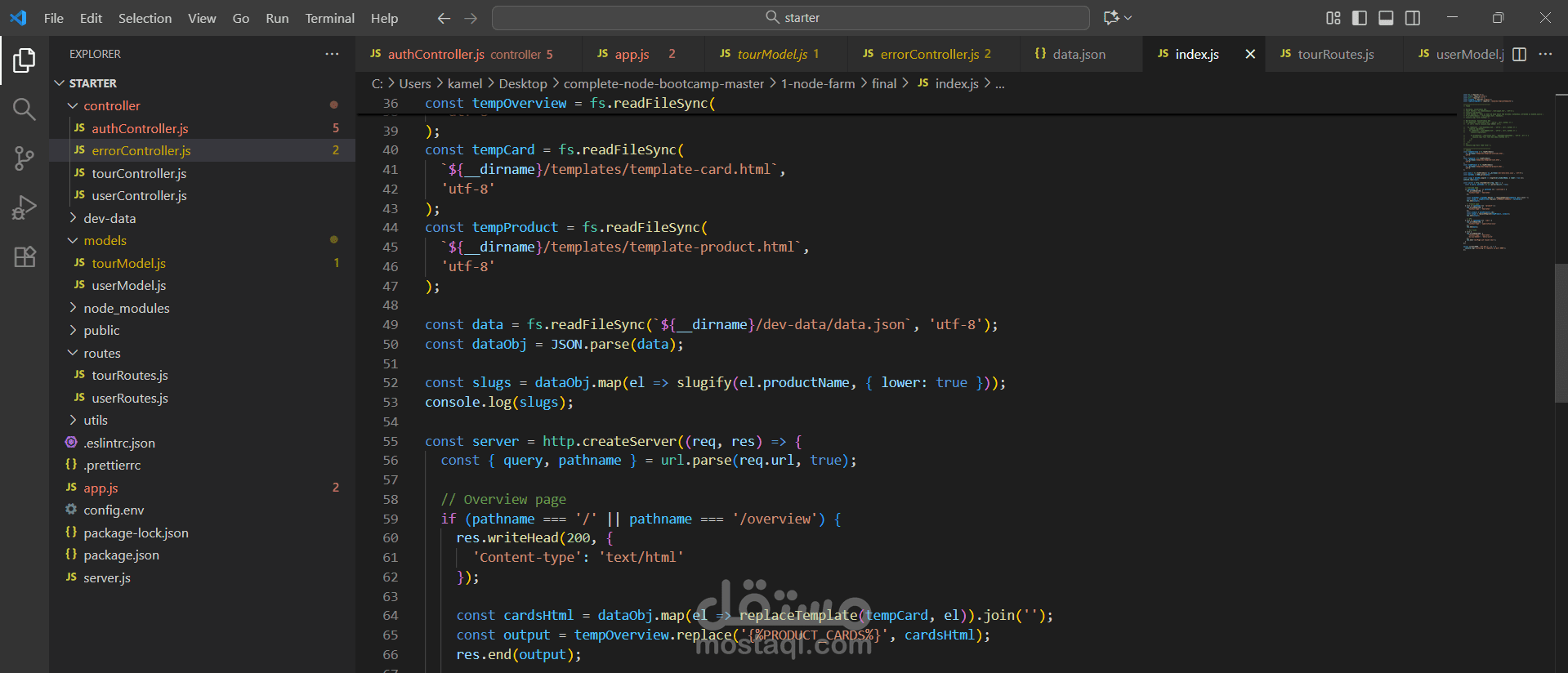The height and width of the screenshot is (673, 1568).
Task: Click the .eslintrc.json file icon
Action: click(71, 442)
